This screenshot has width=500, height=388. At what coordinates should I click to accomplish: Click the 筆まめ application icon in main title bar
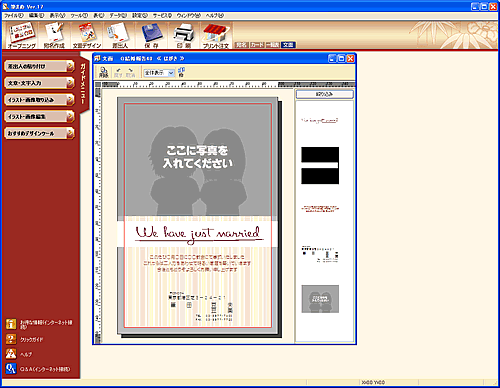pyautogui.click(x=5, y=6)
